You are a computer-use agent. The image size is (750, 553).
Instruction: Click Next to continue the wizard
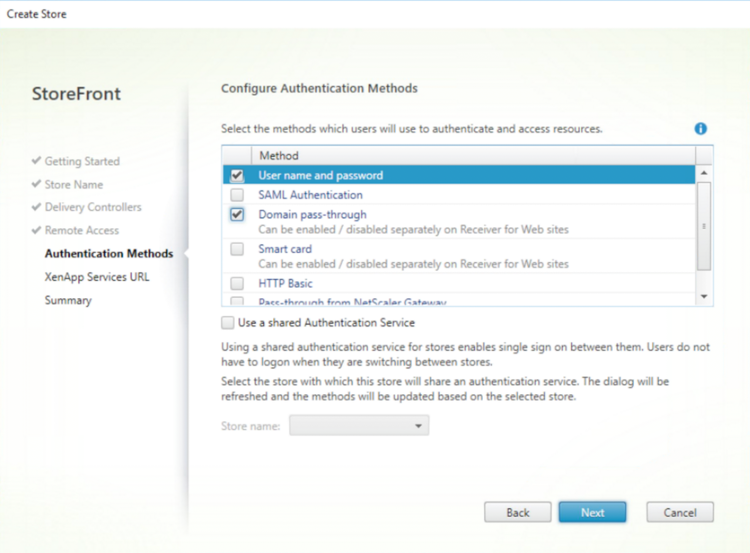(592, 512)
